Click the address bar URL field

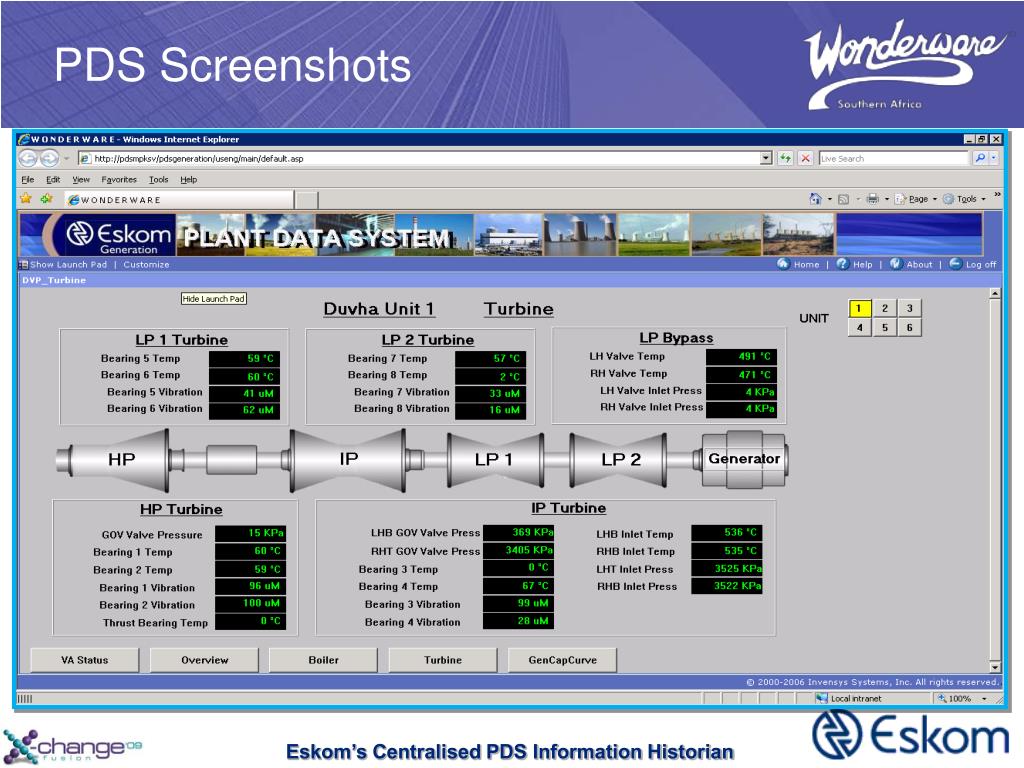click(419, 159)
